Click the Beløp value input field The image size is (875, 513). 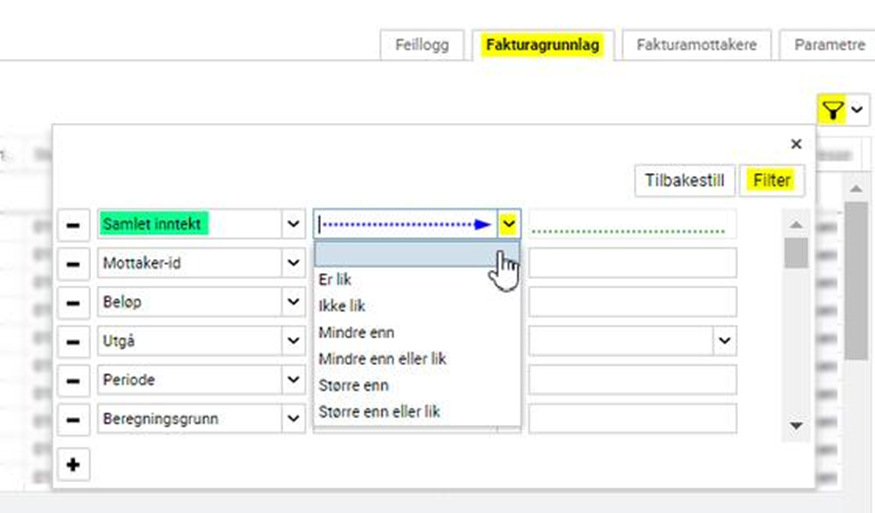tap(632, 302)
